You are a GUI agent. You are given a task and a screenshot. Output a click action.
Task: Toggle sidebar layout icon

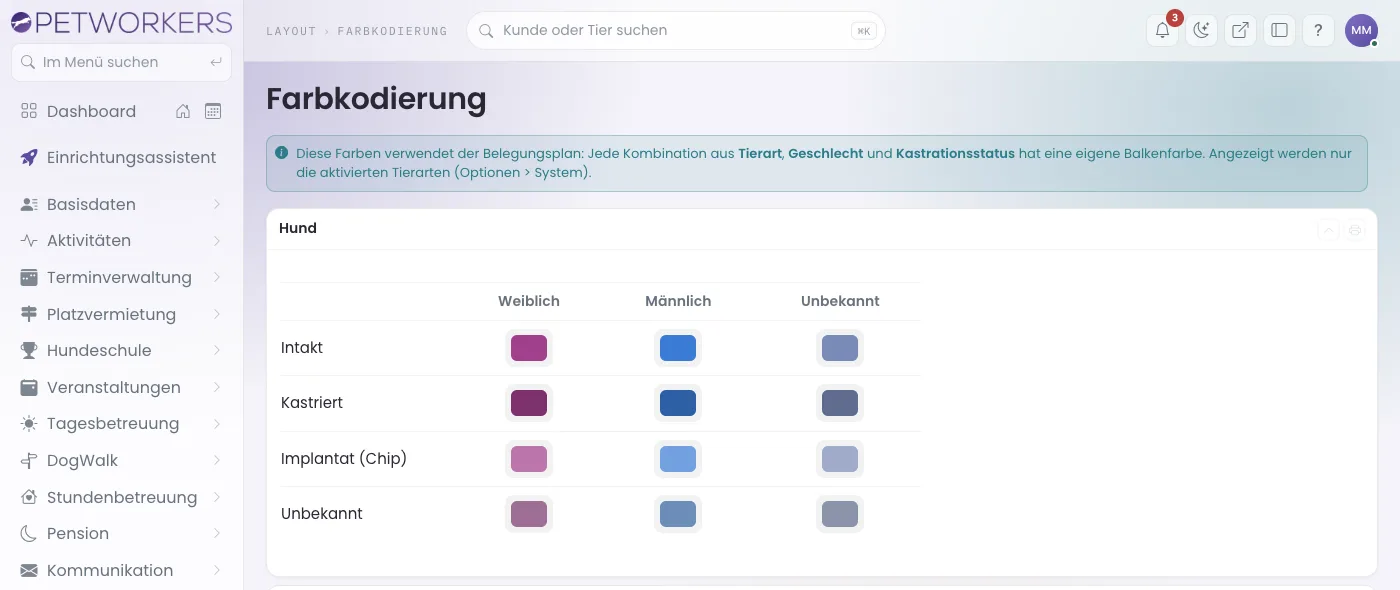point(1279,30)
